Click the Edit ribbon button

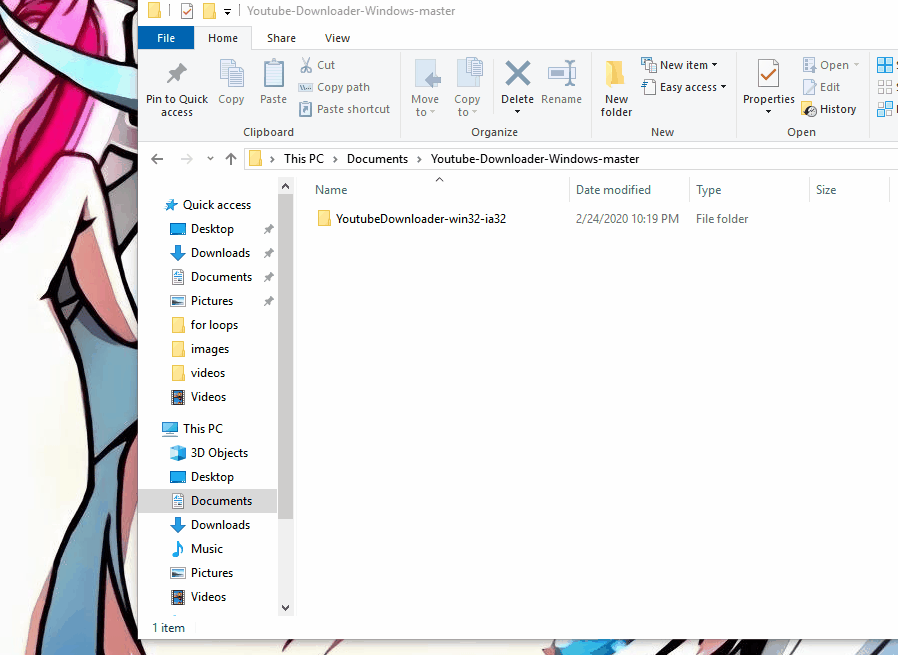pos(821,87)
